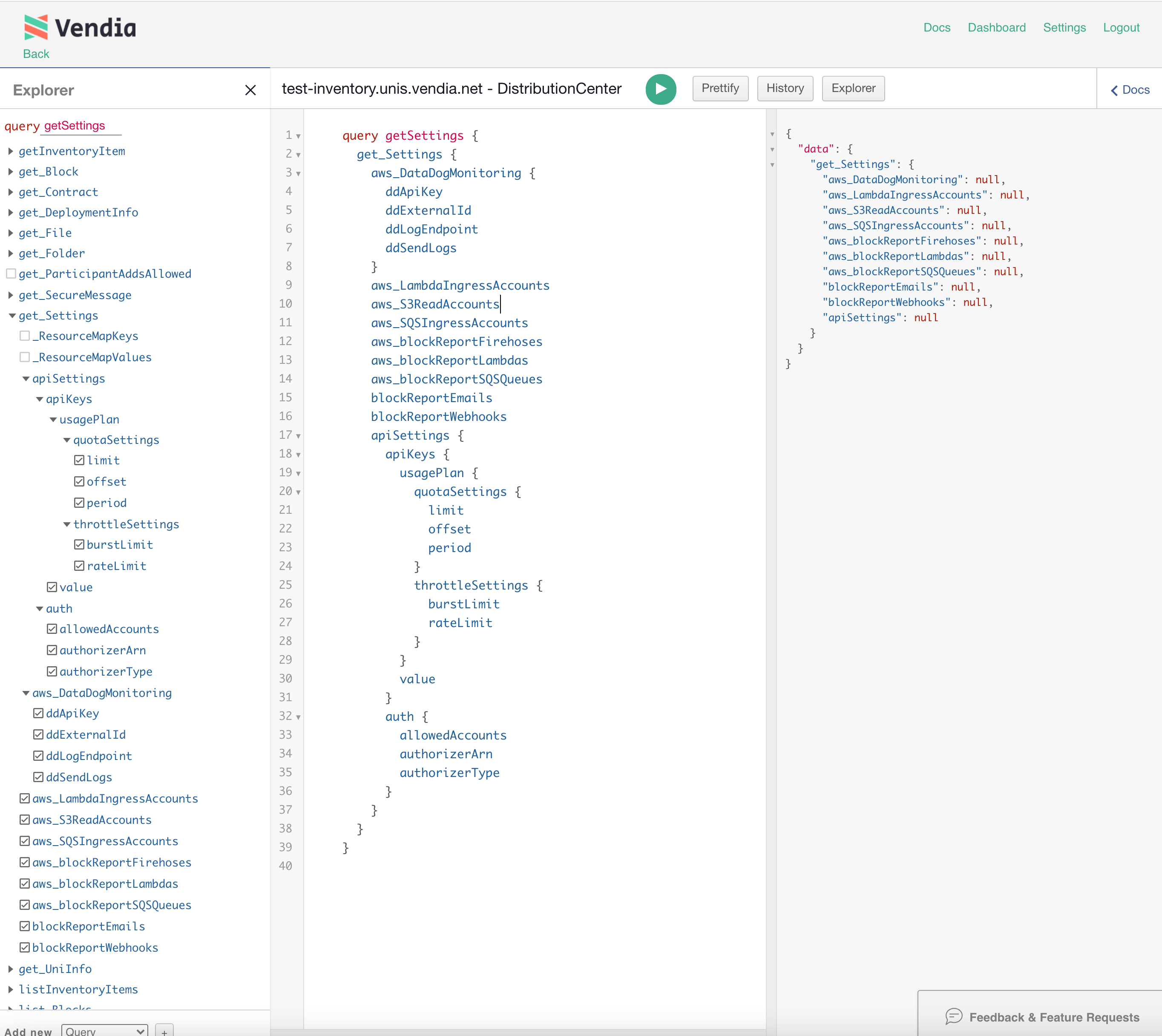Expand the get_File tree node
The width and height of the screenshot is (1162, 1036).
pos(11,233)
